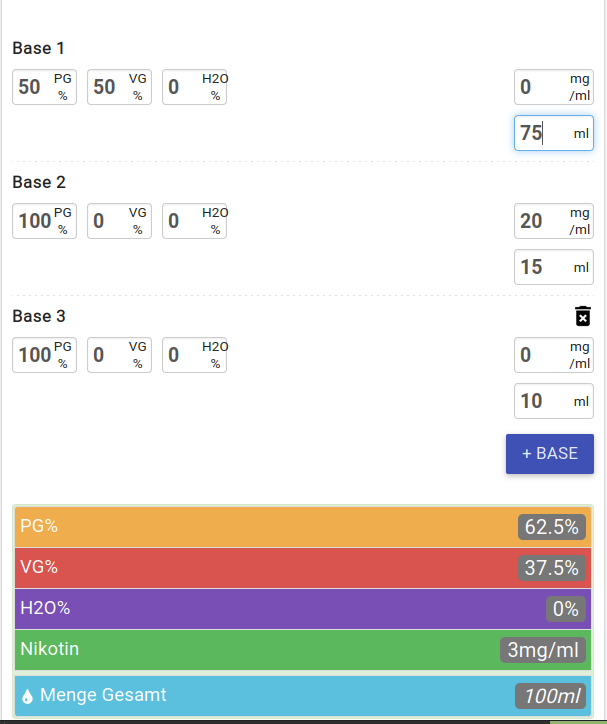The image size is (607, 724).
Task: Select Base 1 VG percent field
Action: click(x=119, y=87)
